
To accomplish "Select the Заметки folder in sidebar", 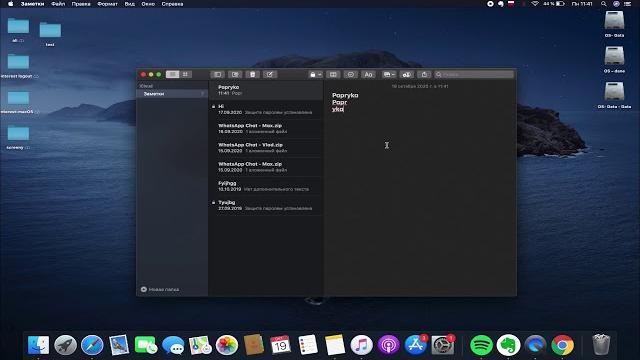I will point(171,94).
